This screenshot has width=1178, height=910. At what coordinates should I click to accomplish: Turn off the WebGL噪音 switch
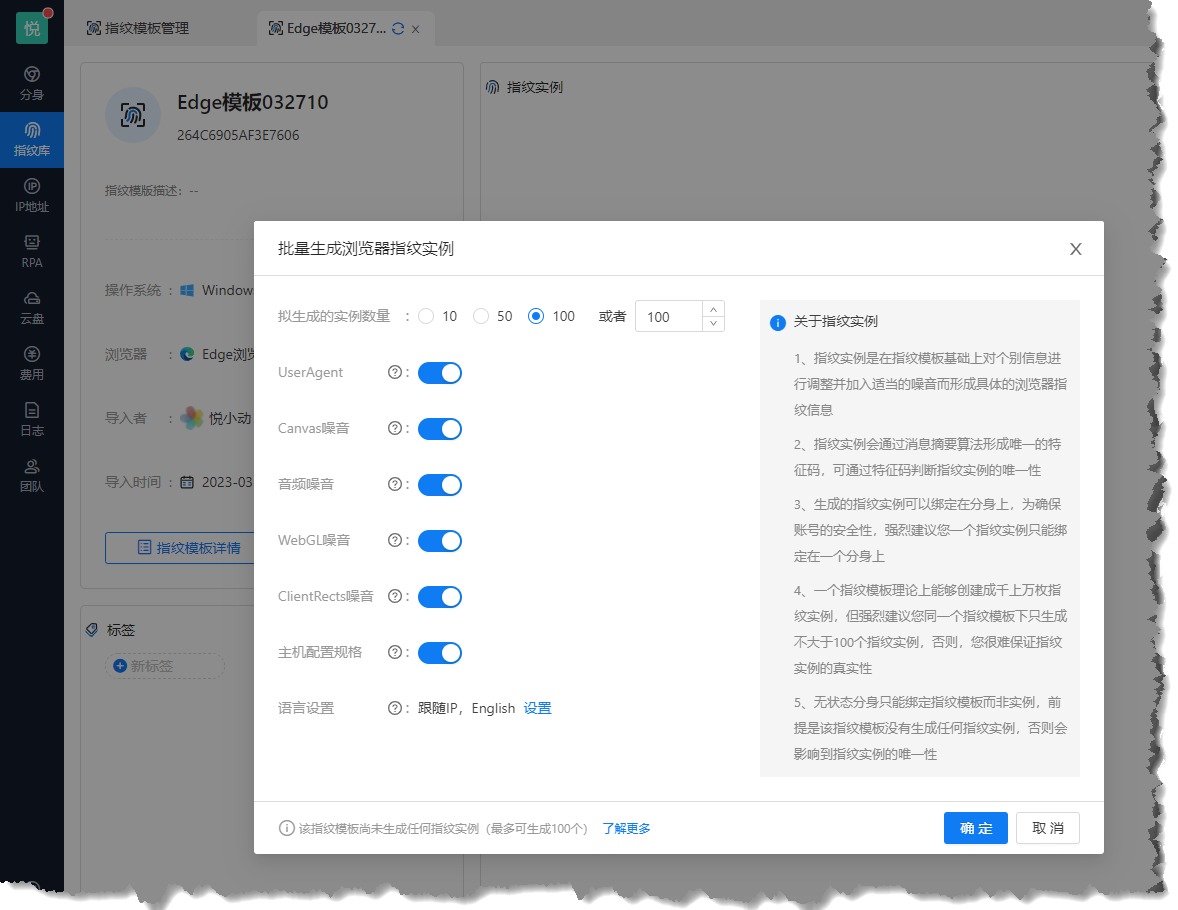click(x=439, y=541)
